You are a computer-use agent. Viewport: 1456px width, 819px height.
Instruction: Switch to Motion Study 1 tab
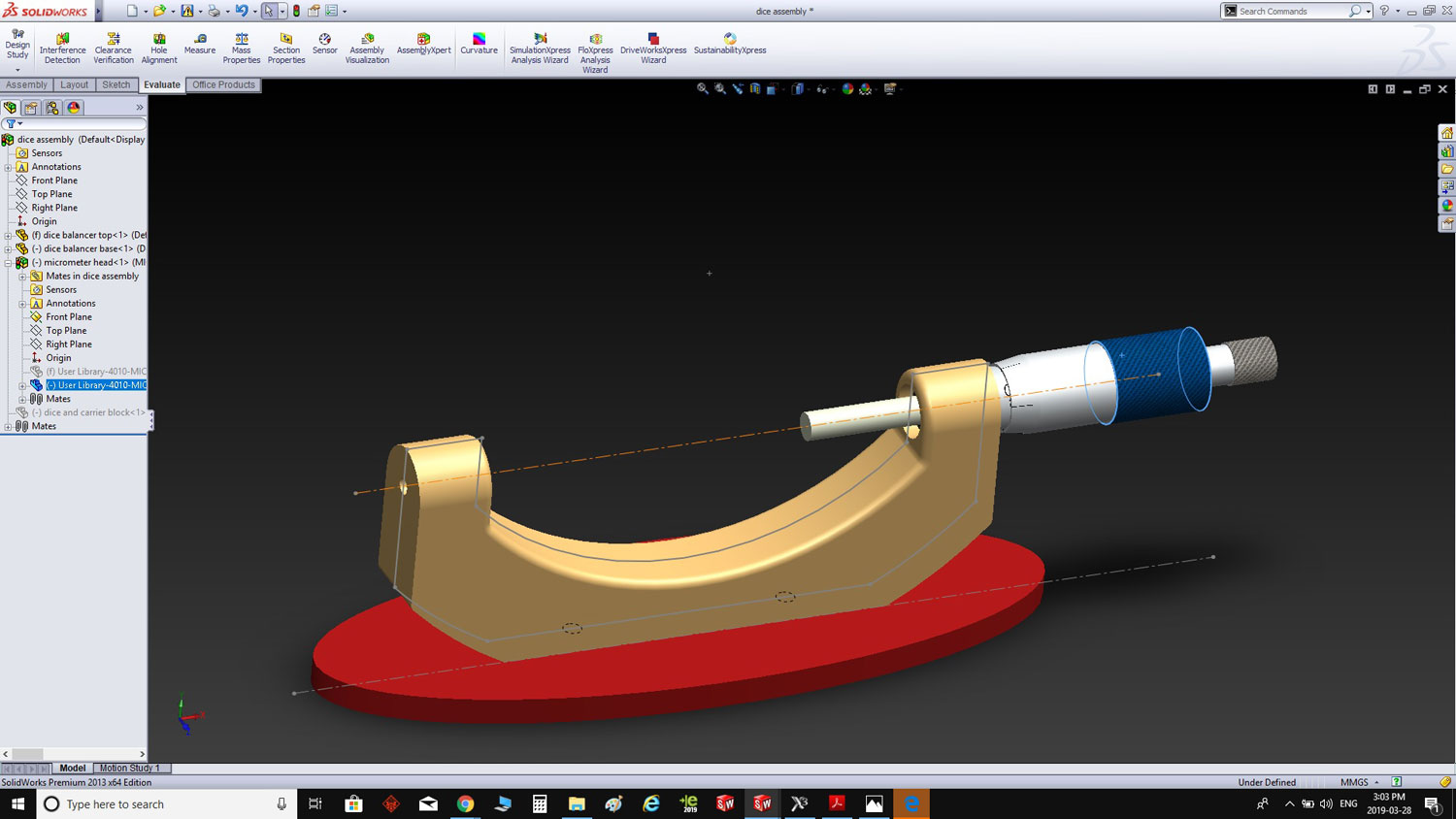(130, 768)
